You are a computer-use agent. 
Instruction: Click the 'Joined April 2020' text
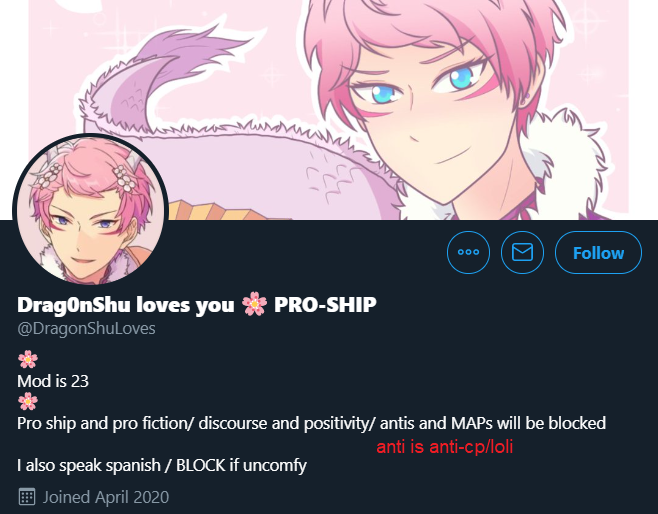(x=106, y=497)
